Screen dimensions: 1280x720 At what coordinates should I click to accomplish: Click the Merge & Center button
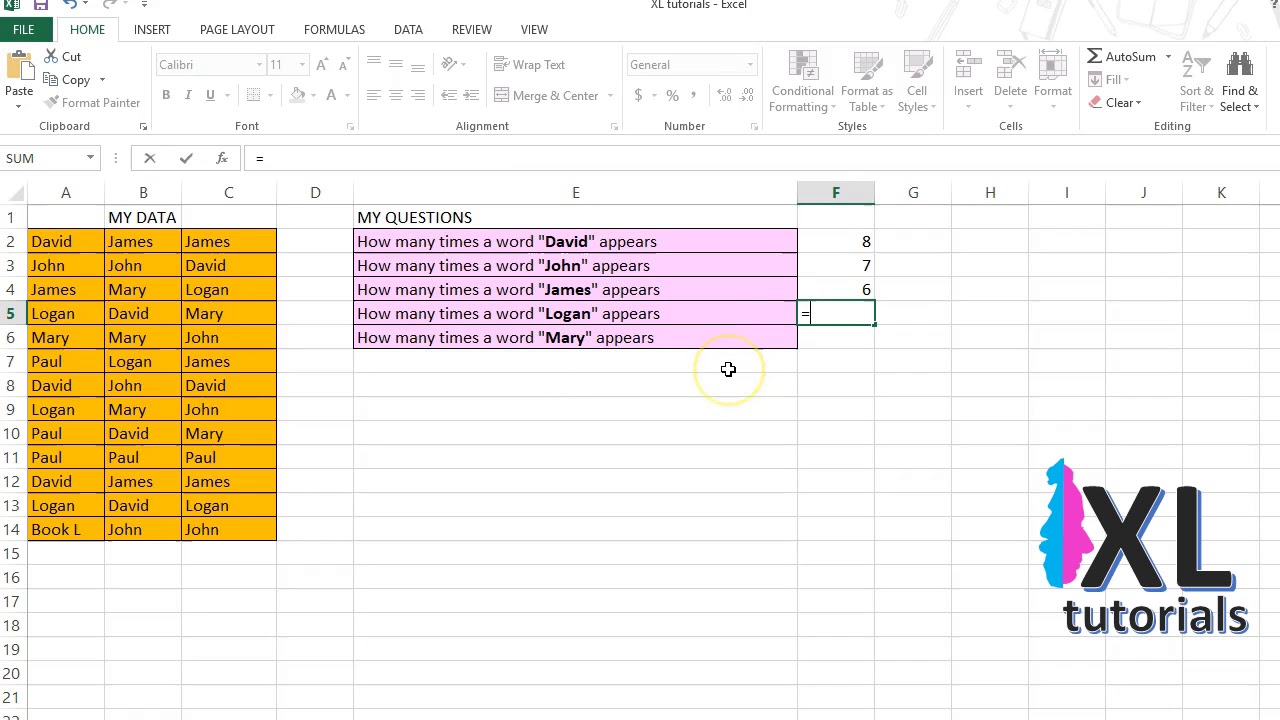[548, 96]
